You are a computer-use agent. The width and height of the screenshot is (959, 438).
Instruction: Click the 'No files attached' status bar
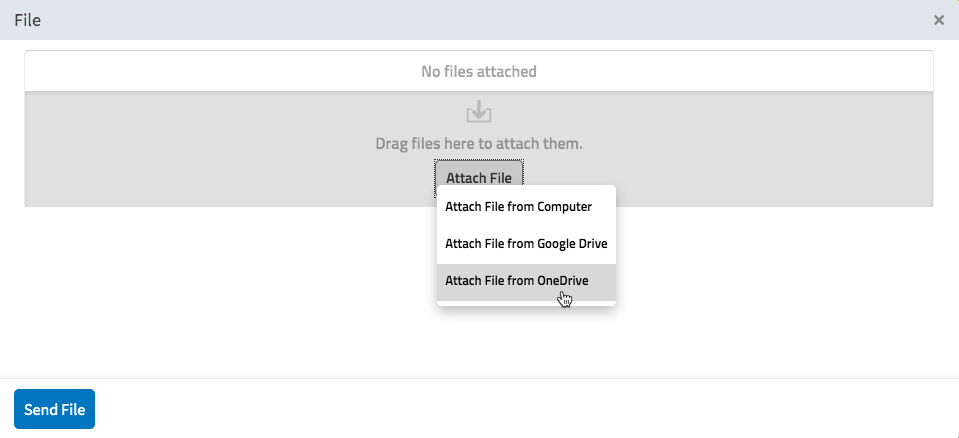479,72
